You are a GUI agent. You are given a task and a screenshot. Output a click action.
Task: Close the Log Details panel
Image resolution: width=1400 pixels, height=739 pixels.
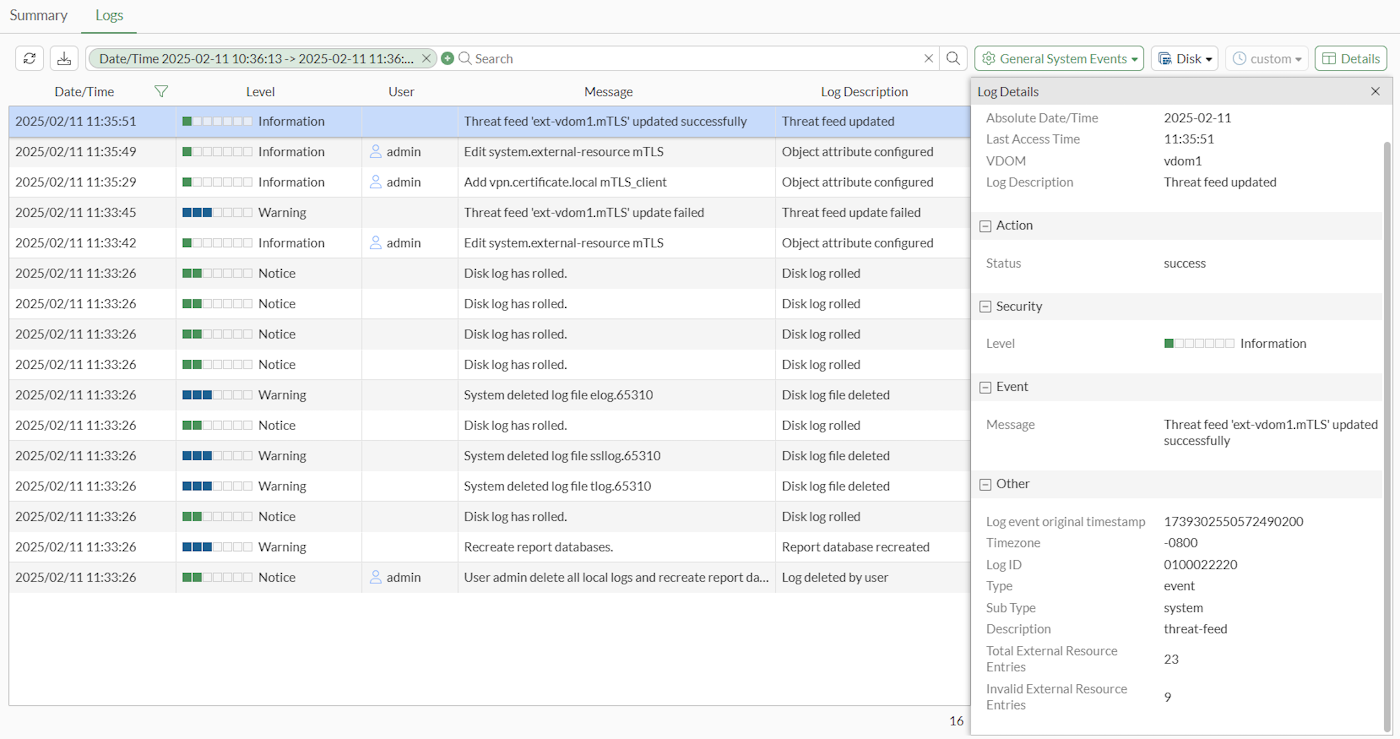(1375, 91)
